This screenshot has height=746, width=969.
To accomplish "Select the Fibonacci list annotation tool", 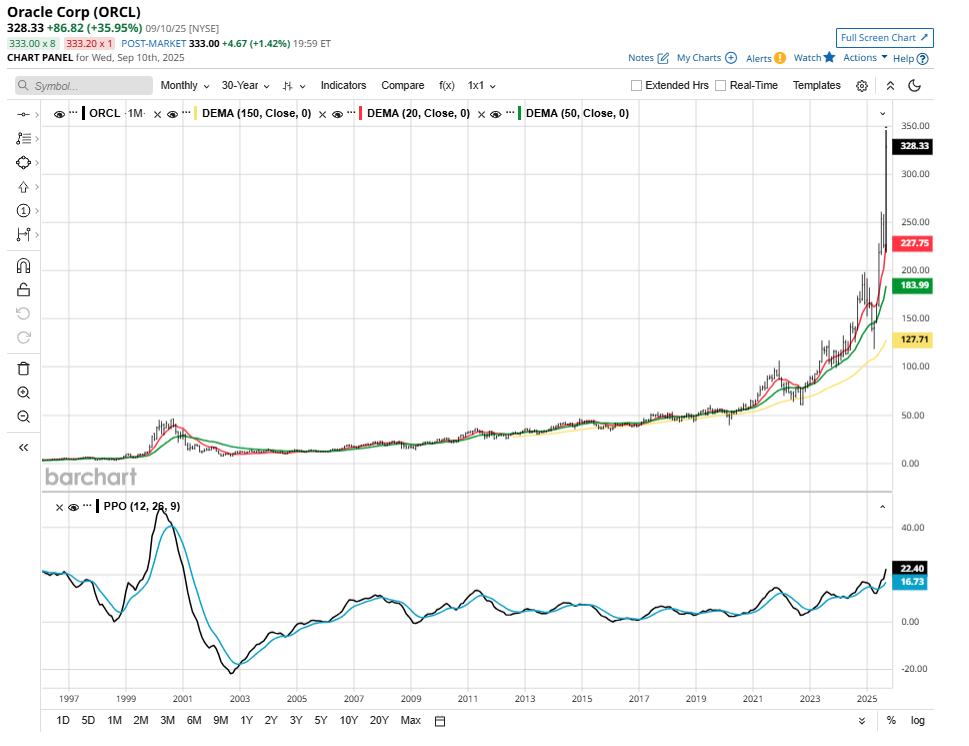I will click(23, 138).
